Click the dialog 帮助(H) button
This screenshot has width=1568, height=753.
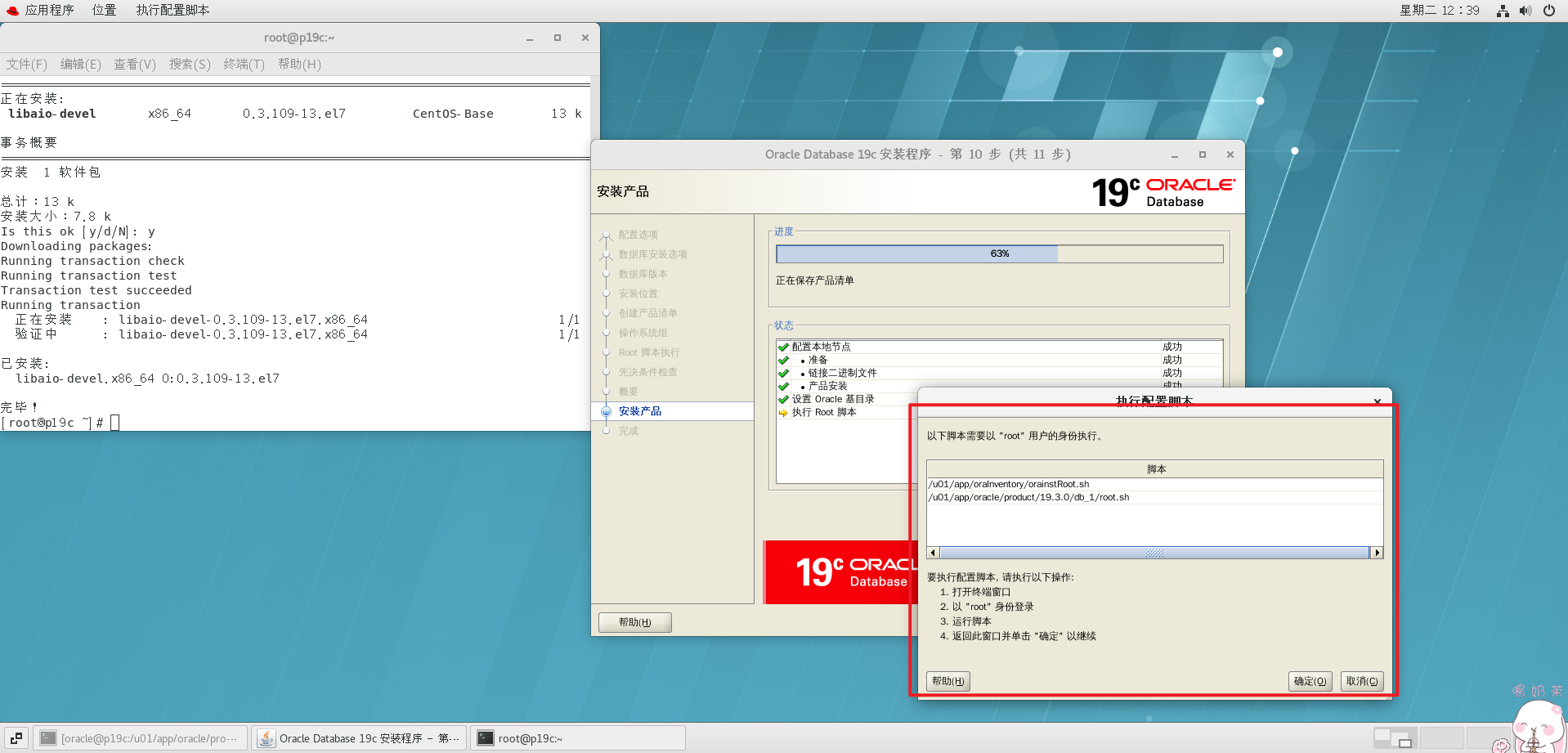948,681
